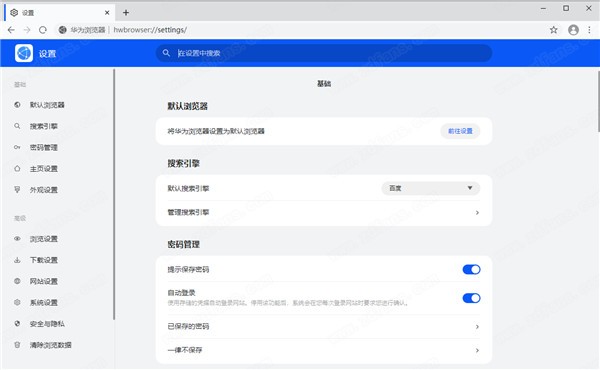Select 搜索引擎 in sidebar
The height and width of the screenshot is (370, 600).
click(x=44, y=126)
